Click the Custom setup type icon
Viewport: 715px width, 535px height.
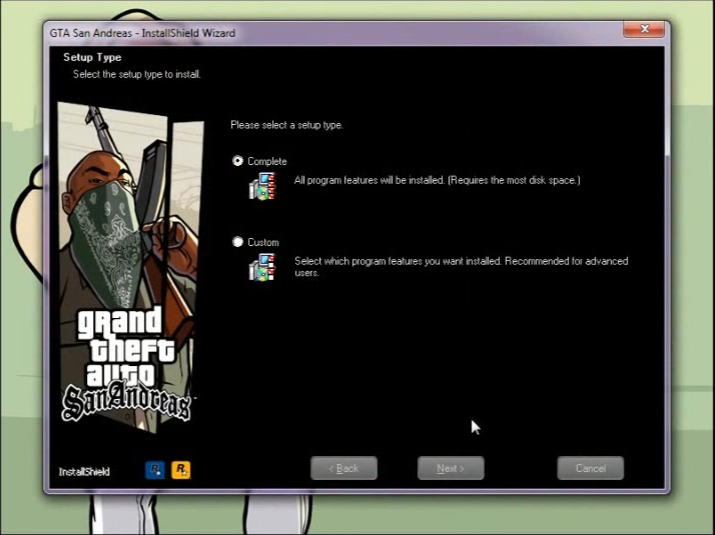261,267
